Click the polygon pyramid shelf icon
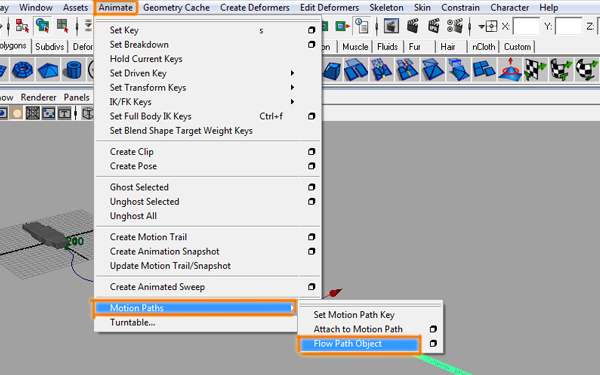 [47, 70]
